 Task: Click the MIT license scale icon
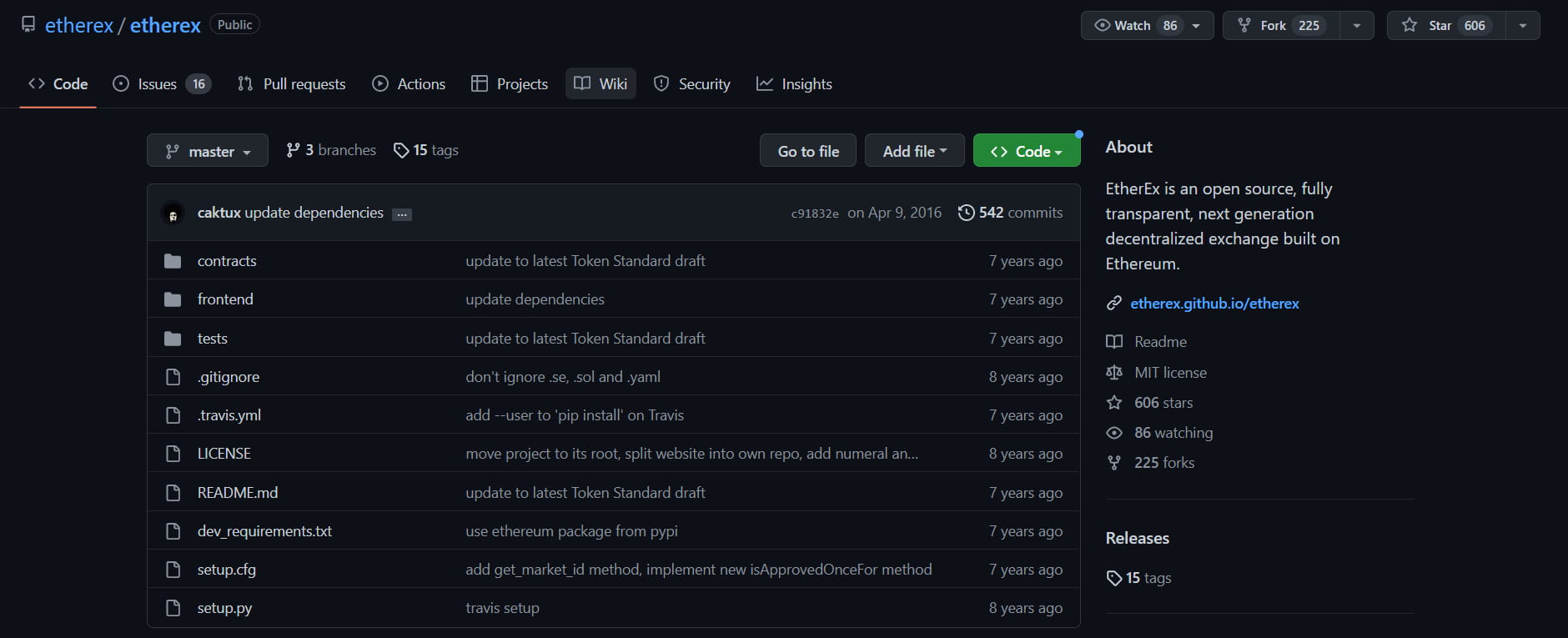pos(1113,373)
